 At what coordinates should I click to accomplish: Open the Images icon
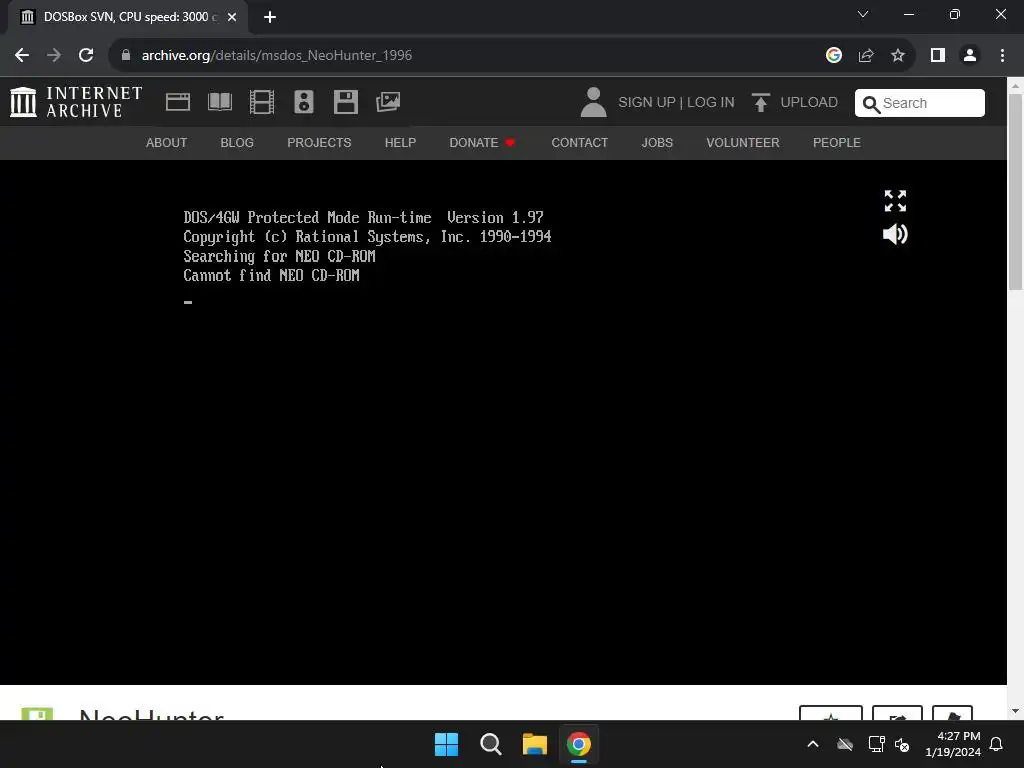click(388, 102)
